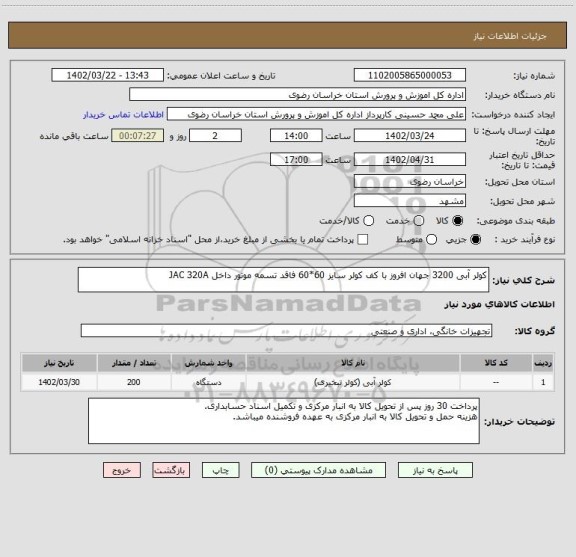Click the row number cell 1
The width and height of the screenshot is (576, 557).
543,382
